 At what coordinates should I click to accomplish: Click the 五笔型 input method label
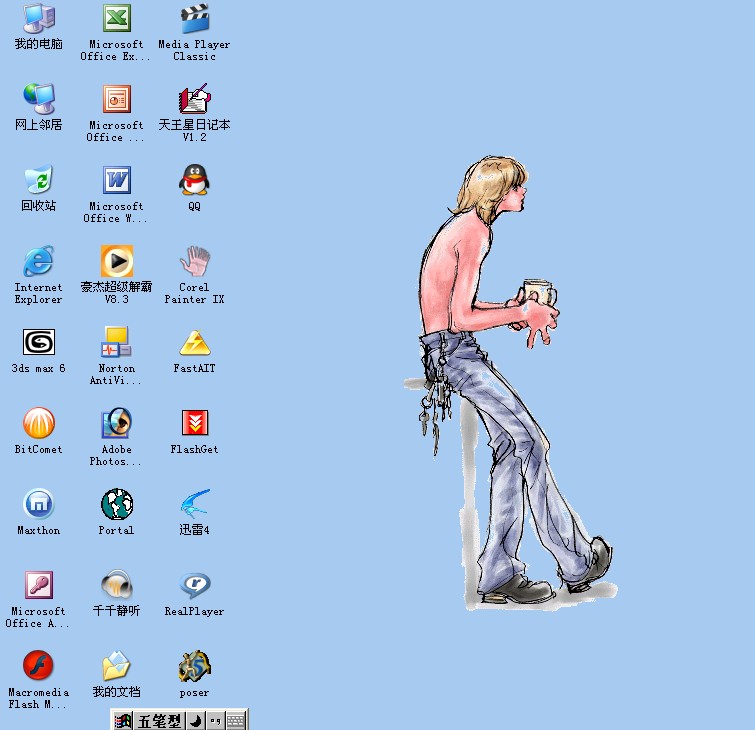(x=159, y=721)
